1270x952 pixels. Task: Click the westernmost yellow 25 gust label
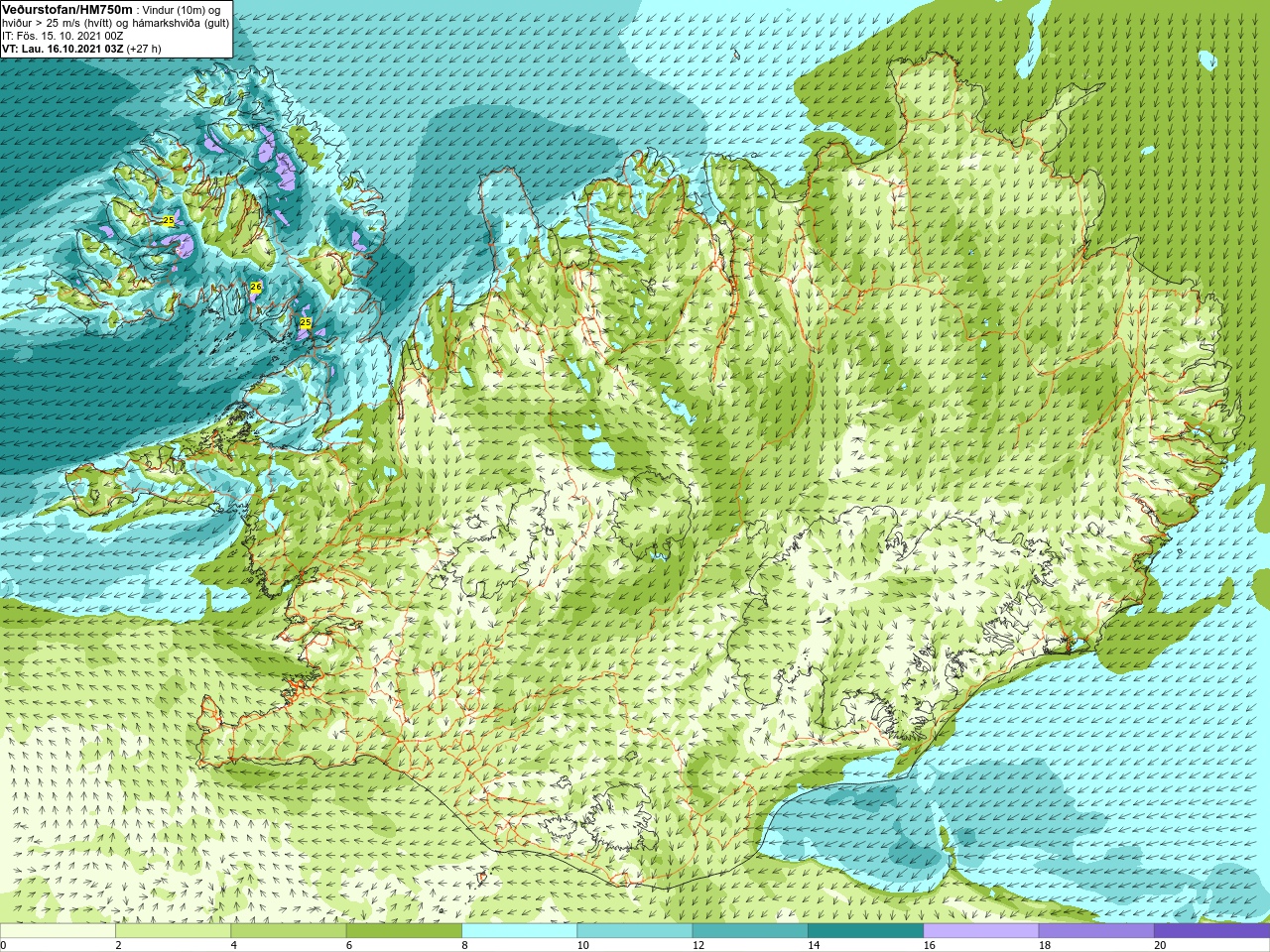(x=169, y=220)
